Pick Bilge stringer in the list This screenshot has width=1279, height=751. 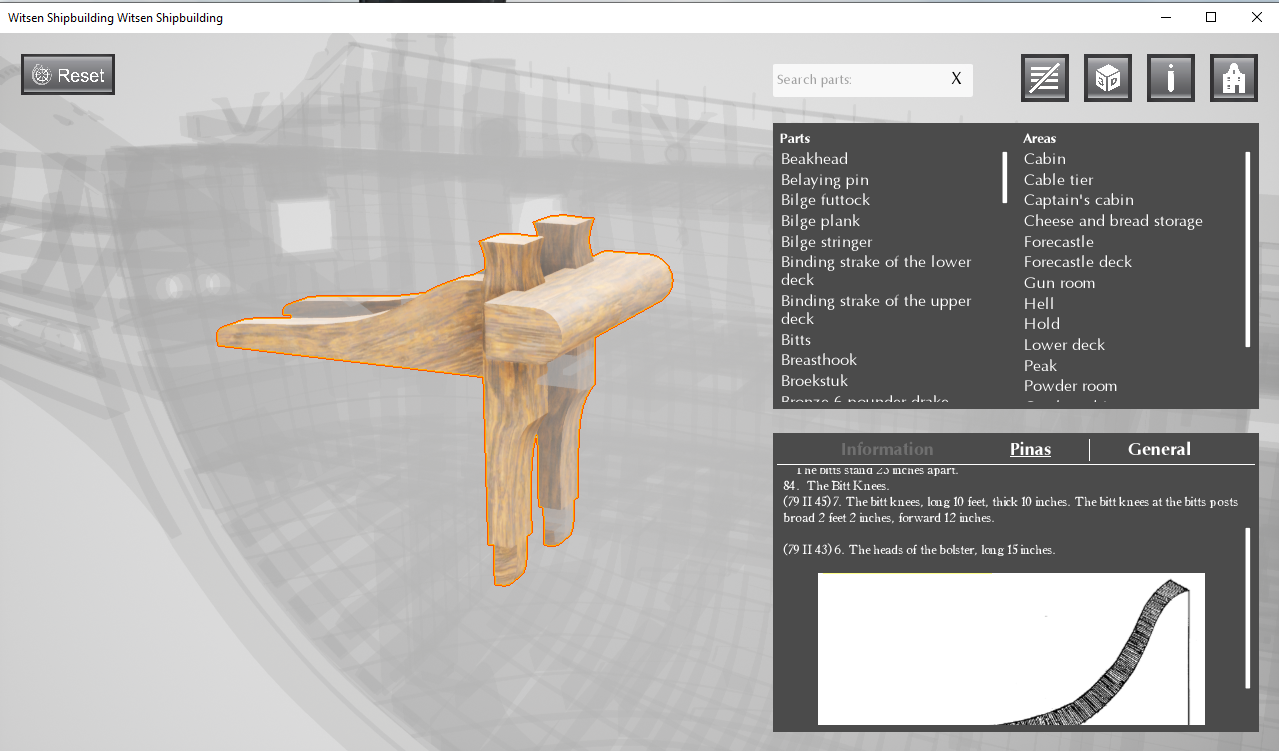[x=826, y=242]
